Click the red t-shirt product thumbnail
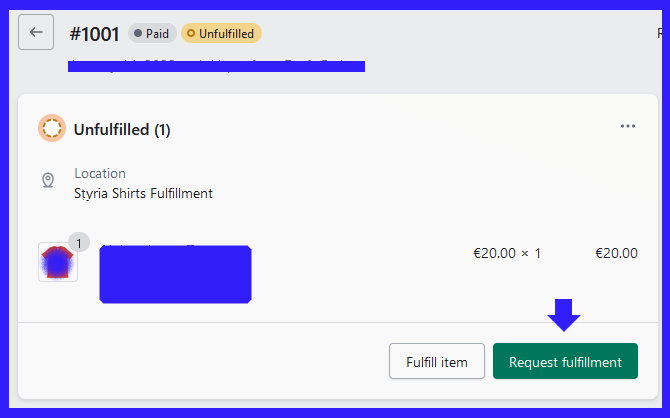Screen dimensions: 670x418 58,262
